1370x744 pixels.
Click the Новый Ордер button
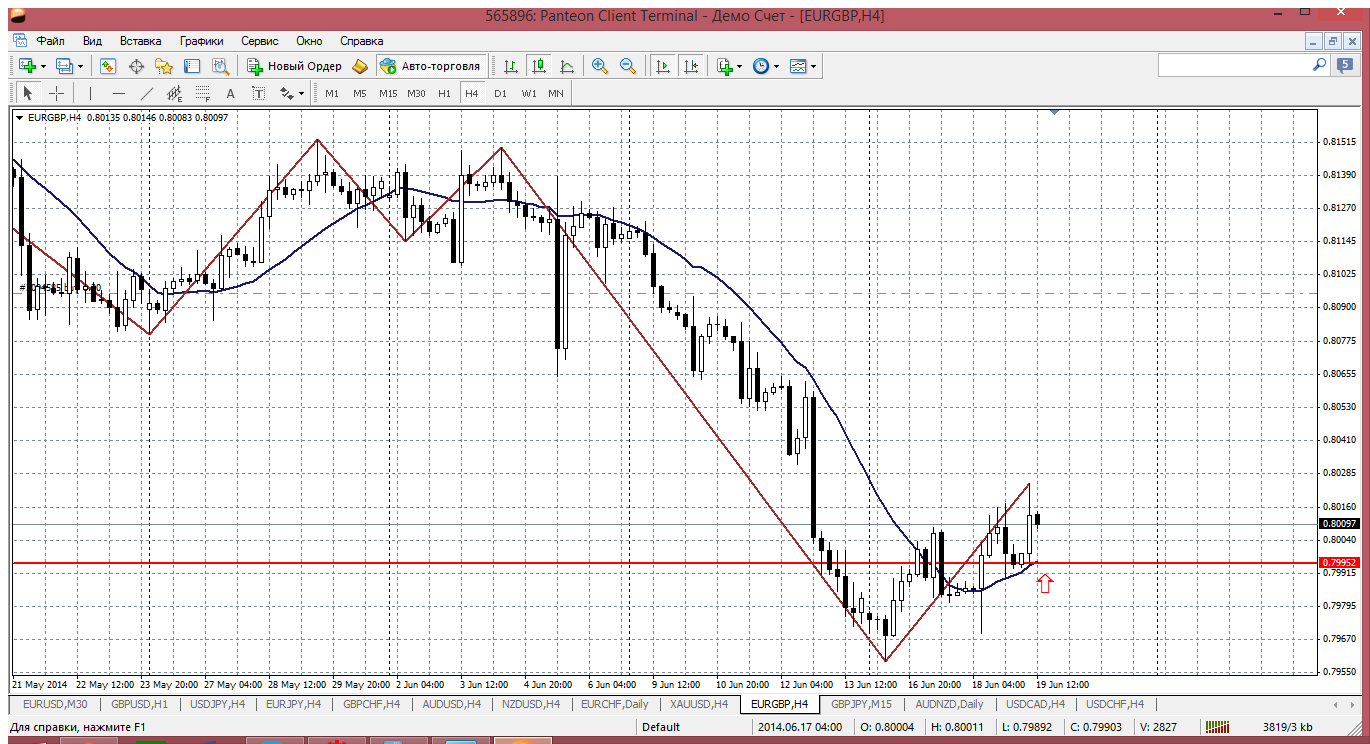tap(294, 66)
